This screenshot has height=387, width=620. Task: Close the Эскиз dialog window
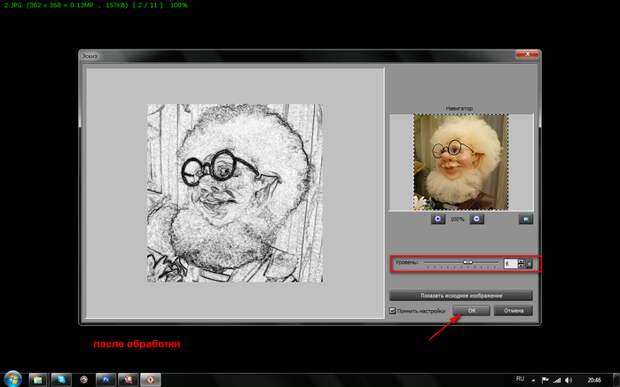(x=527, y=55)
